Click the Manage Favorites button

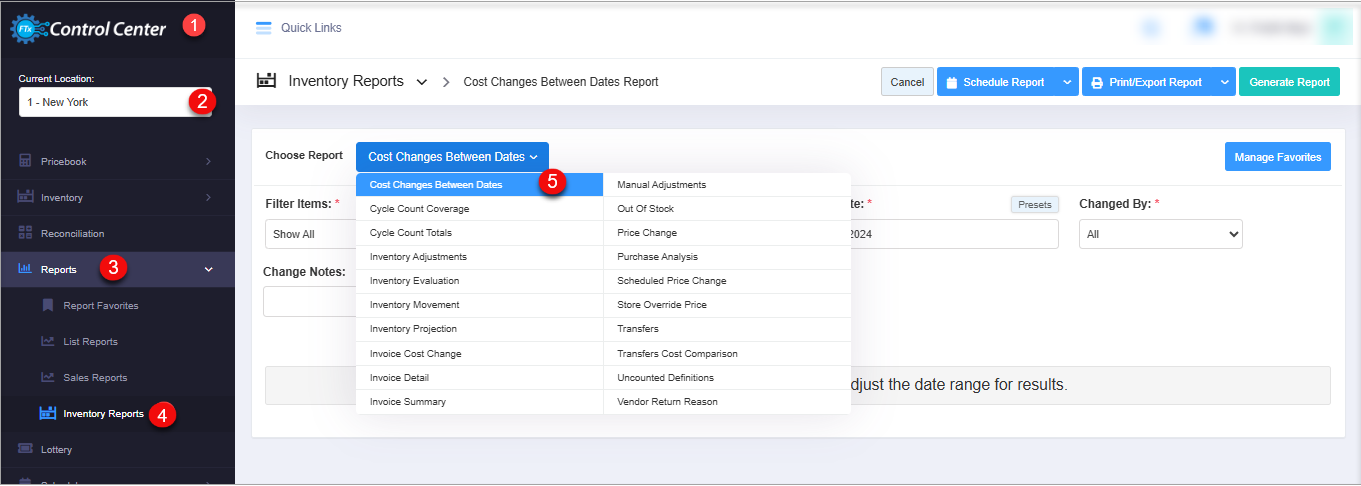pyautogui.click(x=1277, y=157)
